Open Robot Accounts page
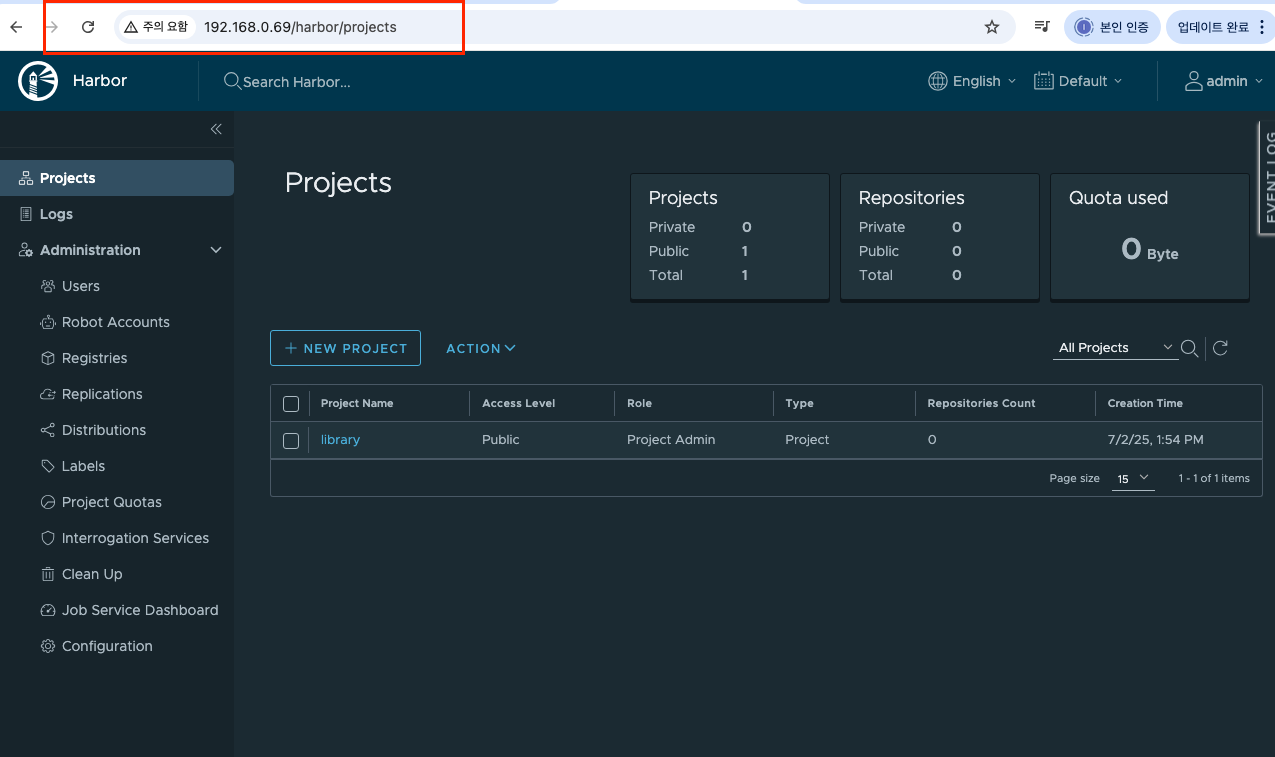The height and width of the screenshot is (757, 1275). tap(105, 322)
